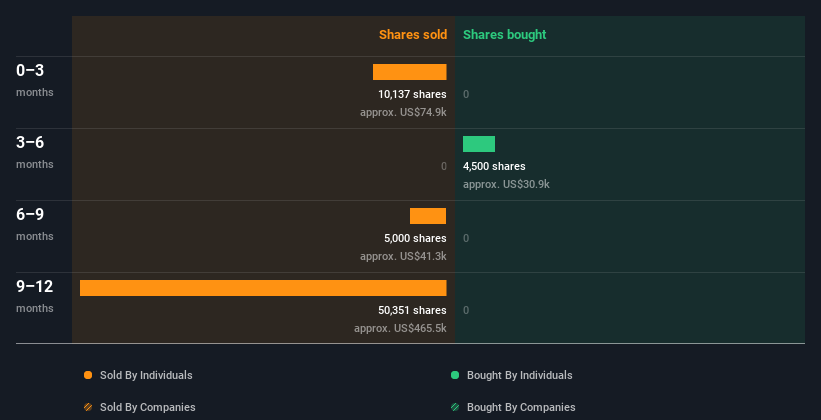Click the Shares bought column header
The width and height of the screenshot is (821, 420).
(x=504, y=35)
